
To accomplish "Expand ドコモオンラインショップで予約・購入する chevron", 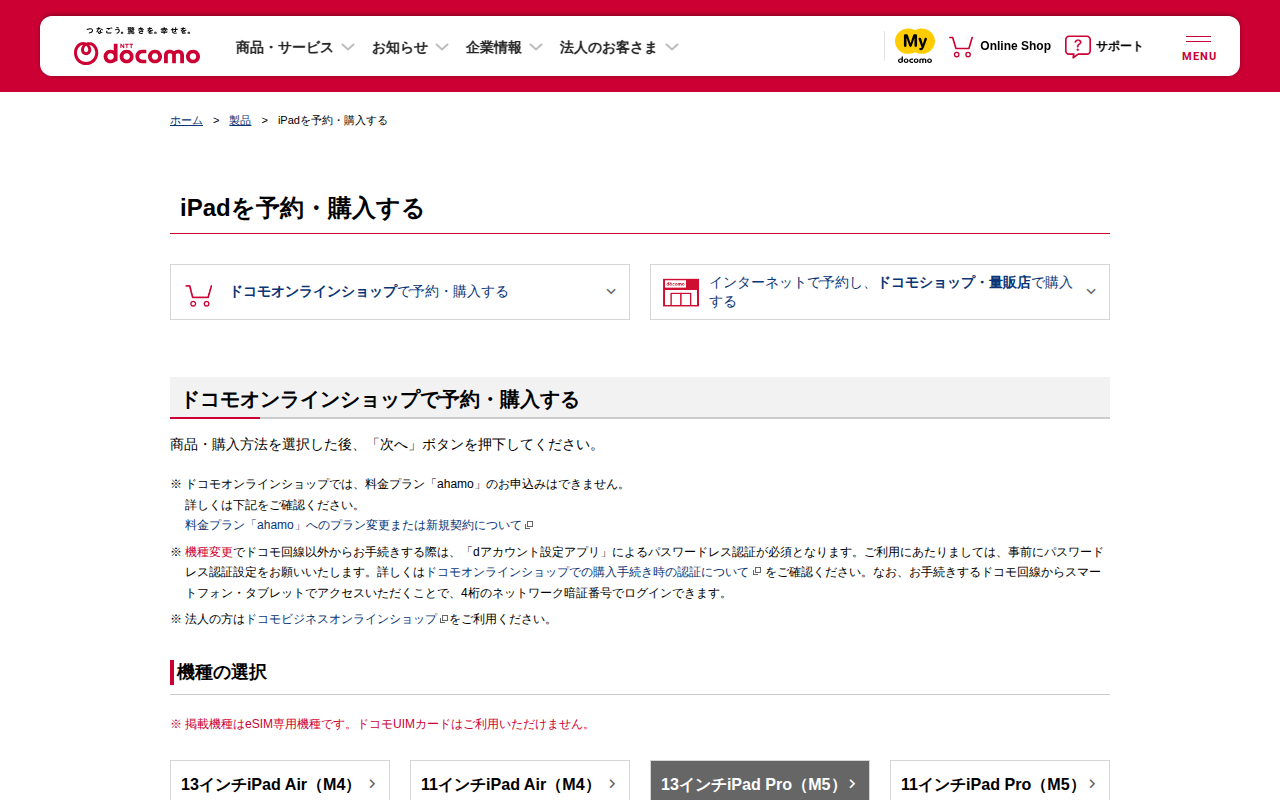I will (x=611, y=292).
